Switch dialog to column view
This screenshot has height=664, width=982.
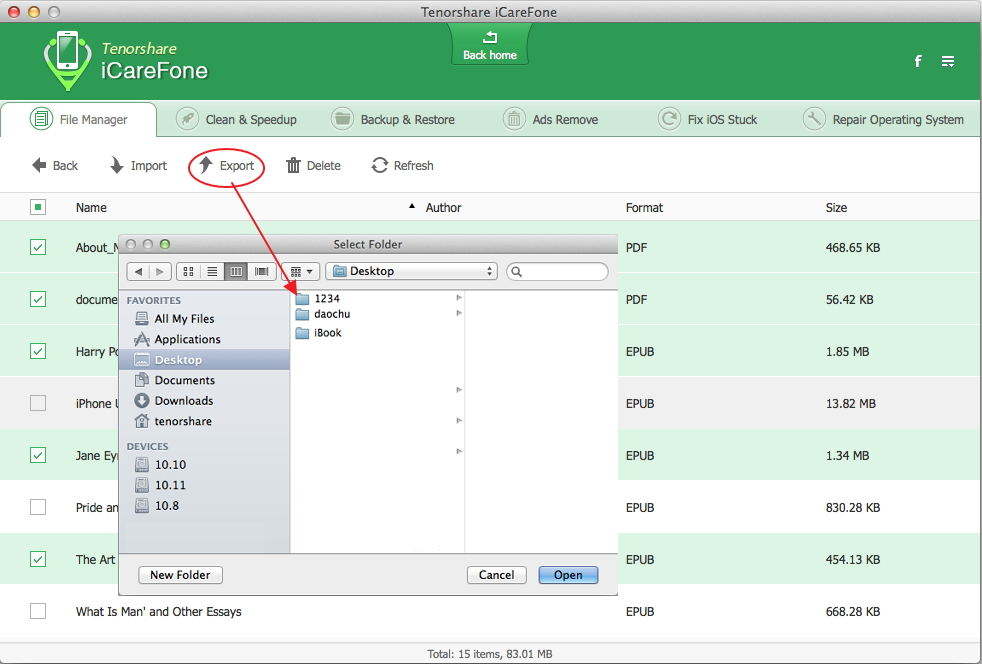pyautogui.click(x=236, y=271)
